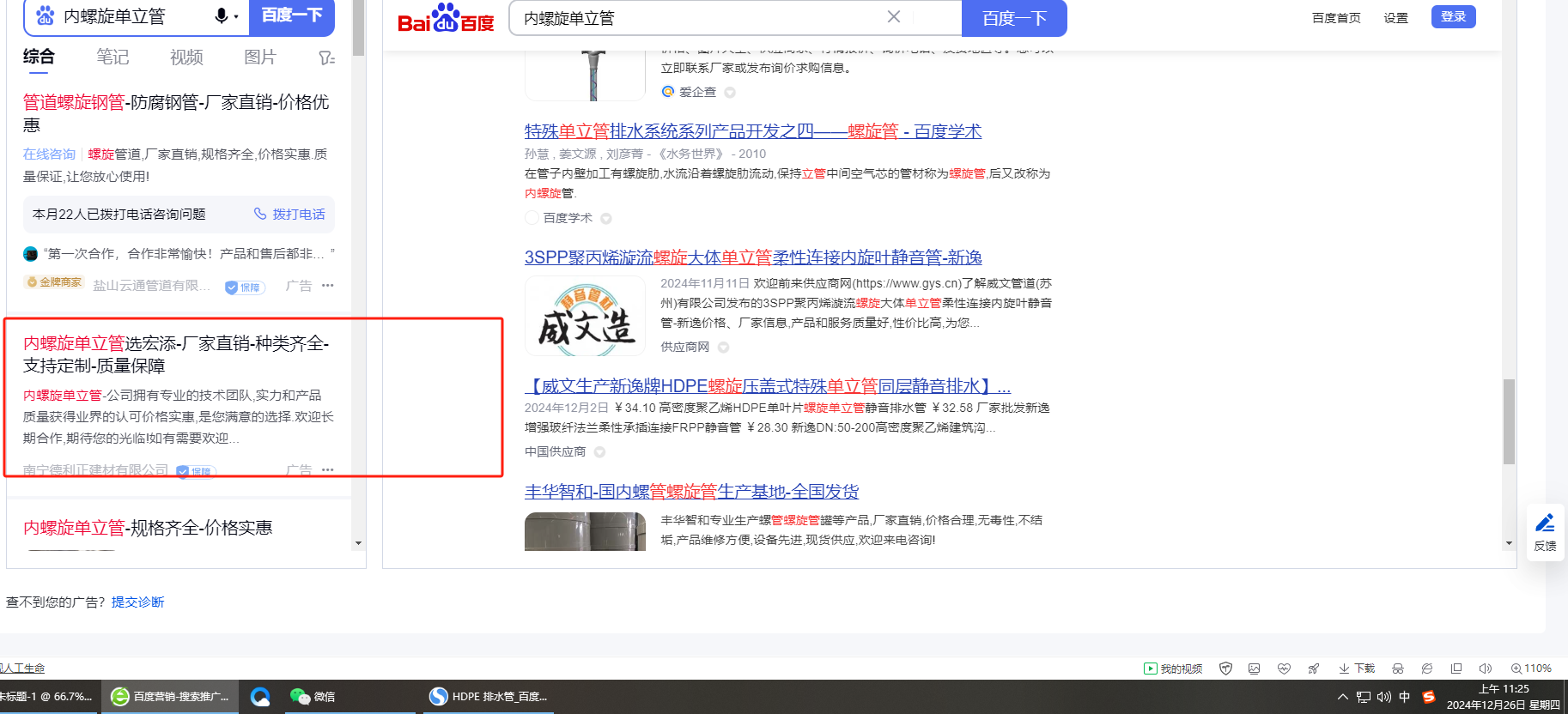Click the taskbar clock showing 上午 11:25
The height and width of the screenshot is (714, 1568).
point(1504,697)
